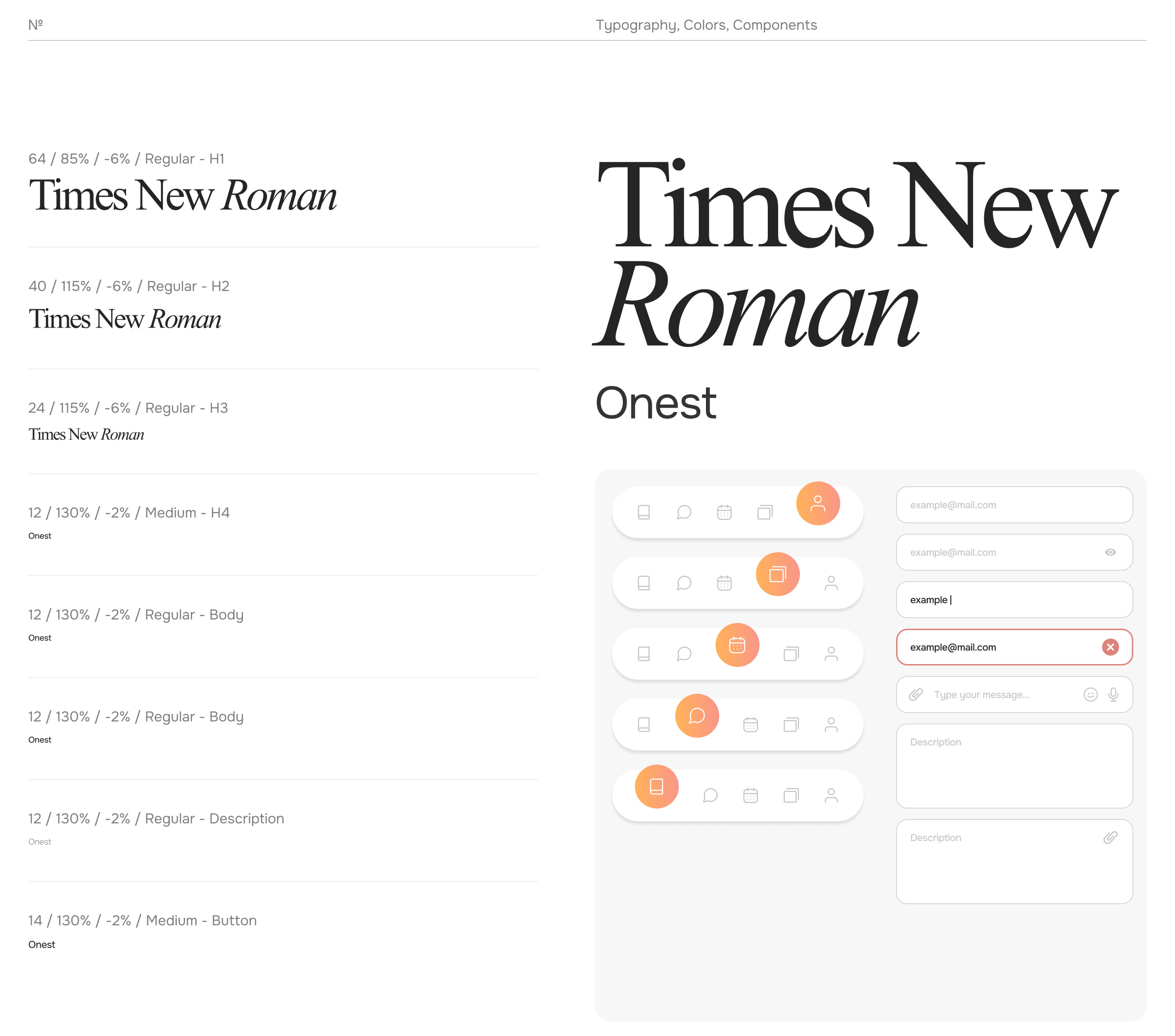Click profile icon in bottom navigation bar
The image size is (1175, 1036).
[831, 795]
